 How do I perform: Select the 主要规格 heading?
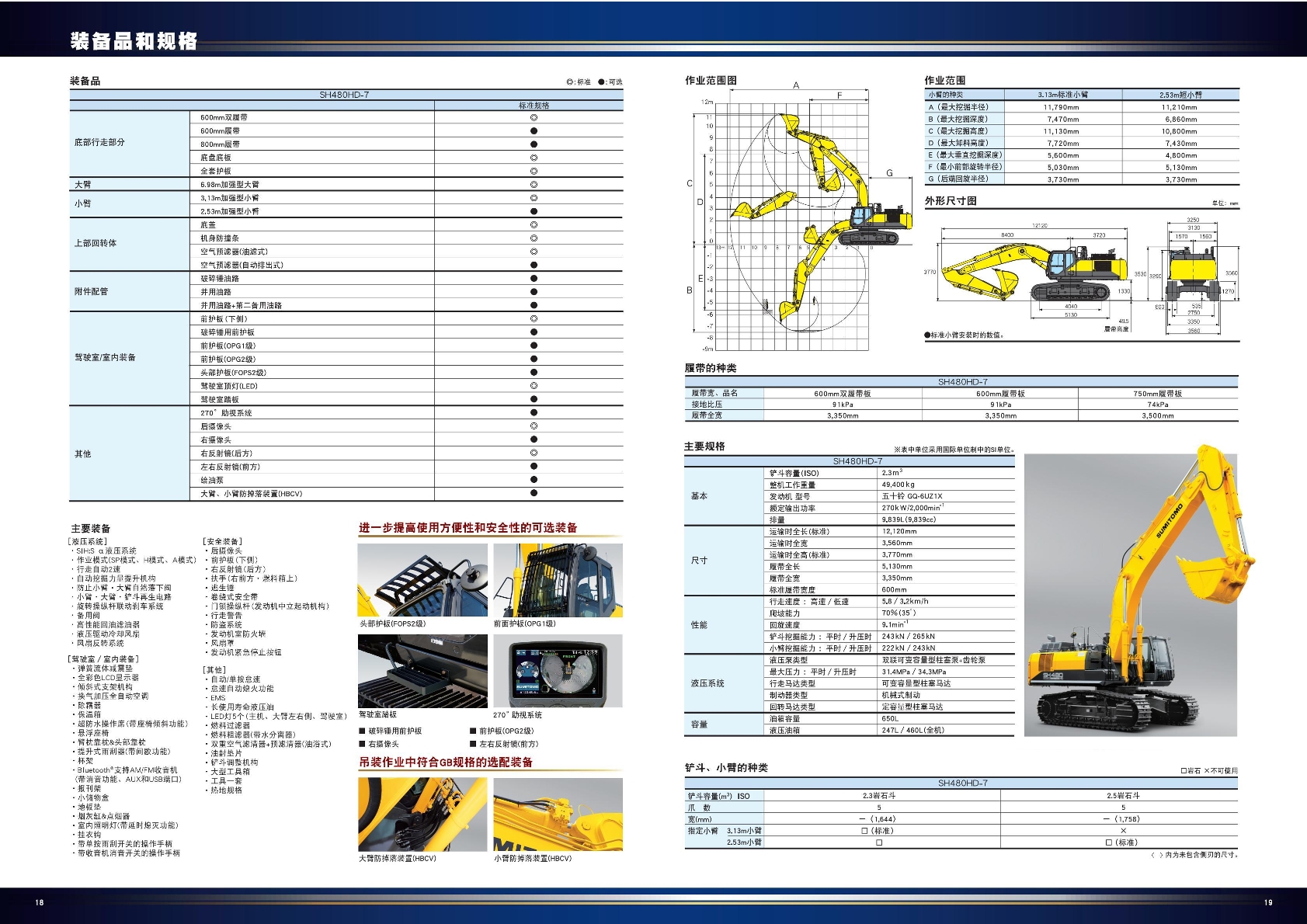704,446
